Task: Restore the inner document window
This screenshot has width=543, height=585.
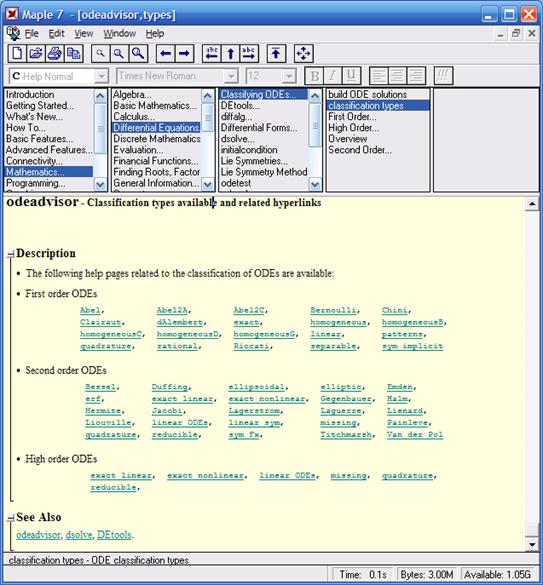Action: [x=516, y=34]
